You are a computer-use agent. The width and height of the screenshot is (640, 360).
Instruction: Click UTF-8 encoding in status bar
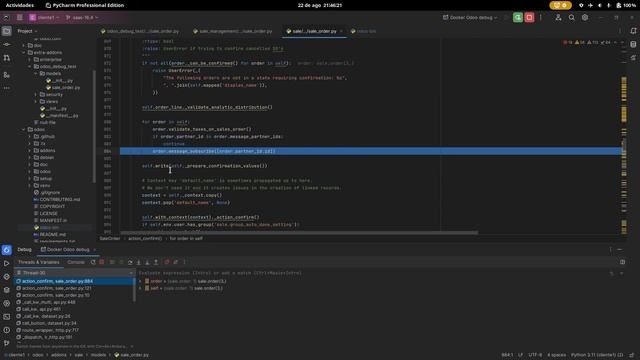tap(535, 355)
